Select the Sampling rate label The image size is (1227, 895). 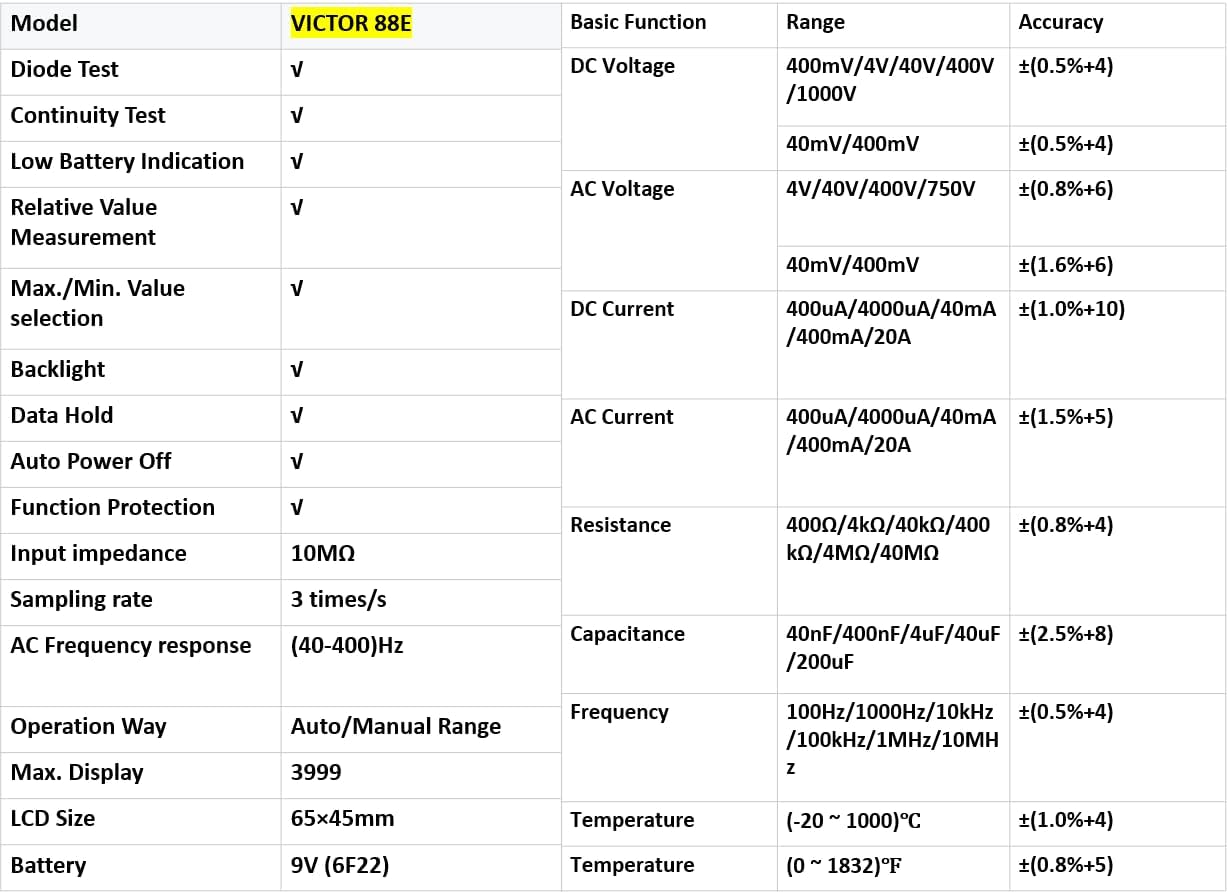82,600
